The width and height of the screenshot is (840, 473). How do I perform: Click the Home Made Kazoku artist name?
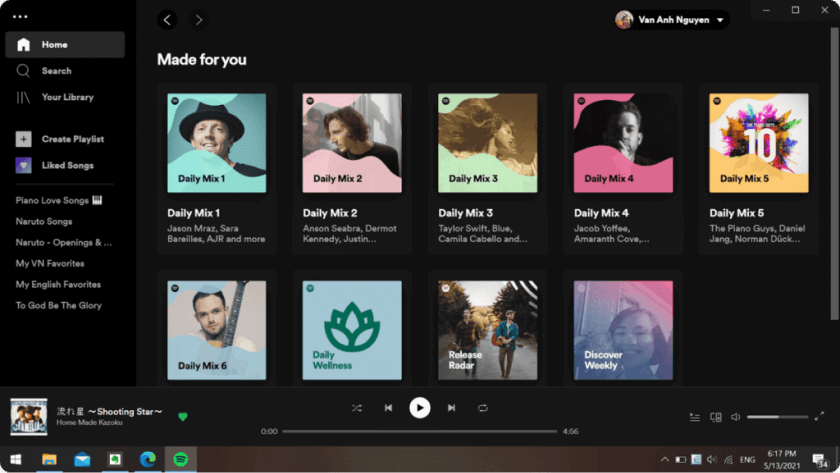(89, 423)
